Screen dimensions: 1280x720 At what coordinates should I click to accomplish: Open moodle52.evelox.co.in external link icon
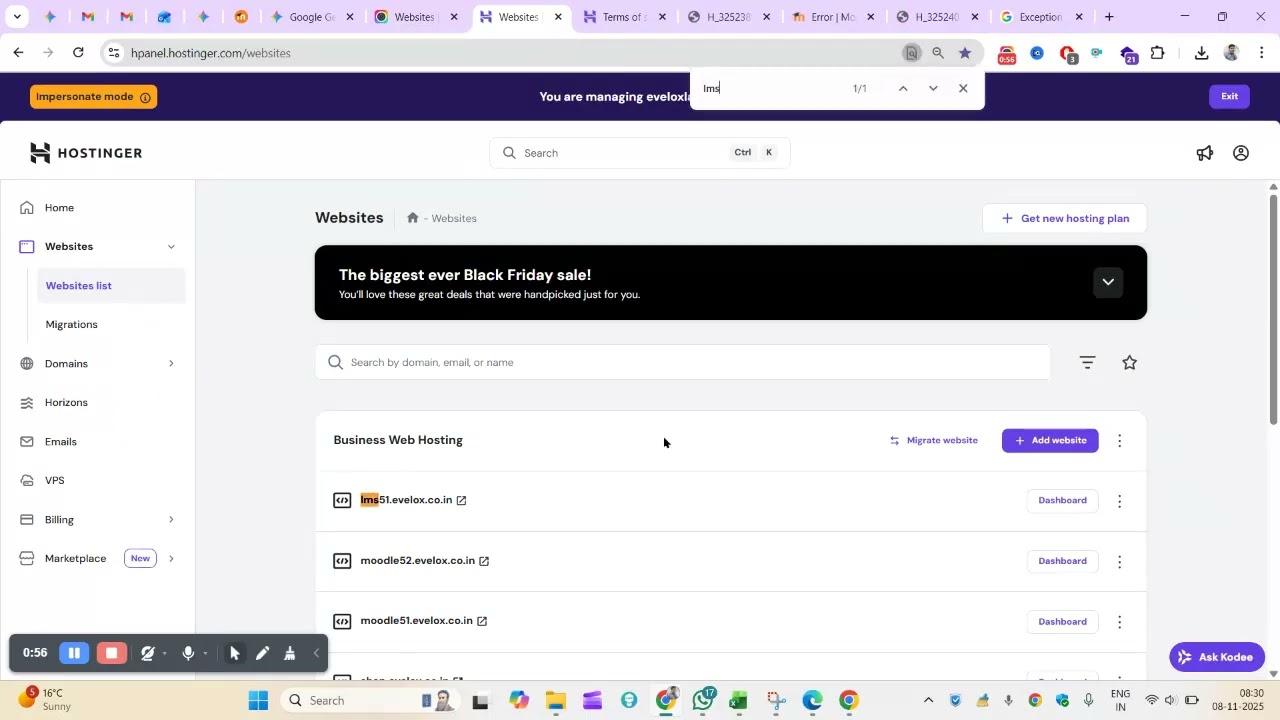point(484,561)
